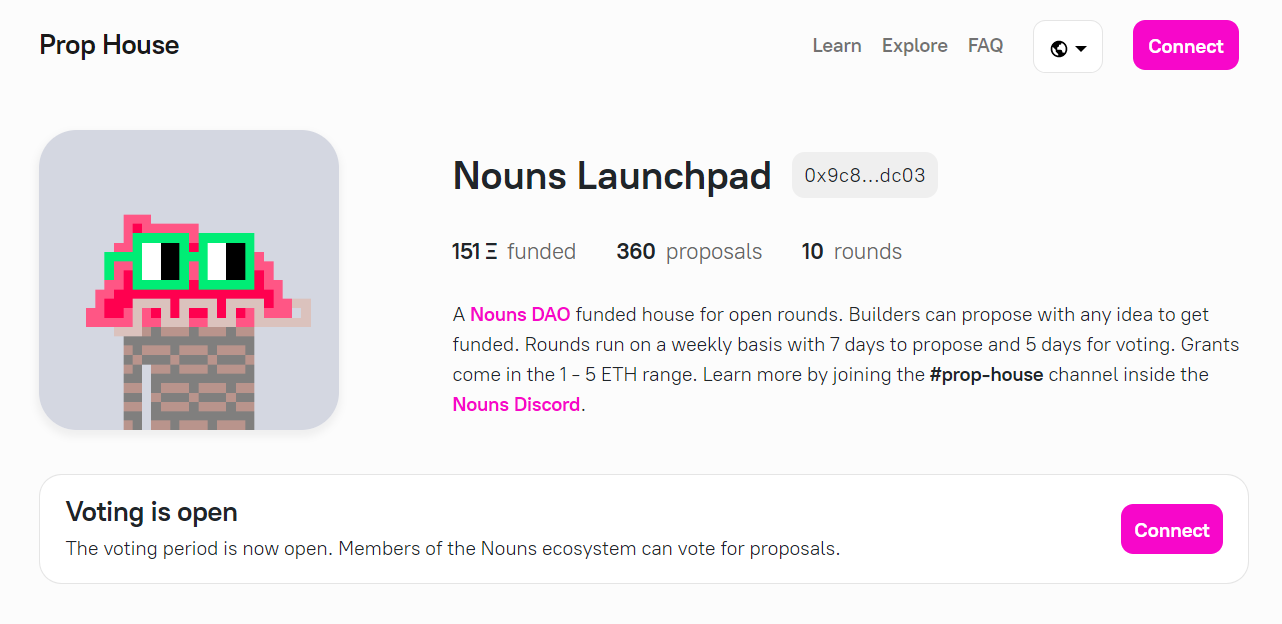Image resolution: width=1282 pixels, height=624 pixels.
Task: Click the Ξ ether symbol next to 151
Action: pos(491,252)
